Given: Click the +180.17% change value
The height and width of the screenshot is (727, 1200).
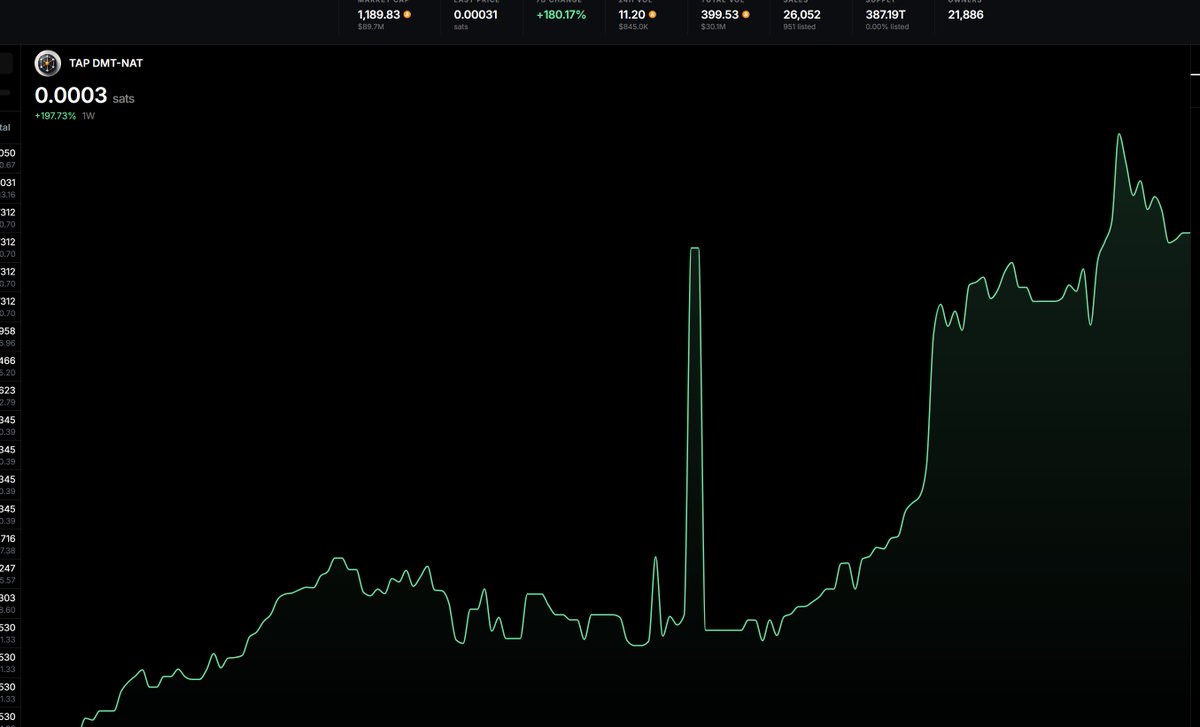Looking at the screenshot, I should coord(561,15).
